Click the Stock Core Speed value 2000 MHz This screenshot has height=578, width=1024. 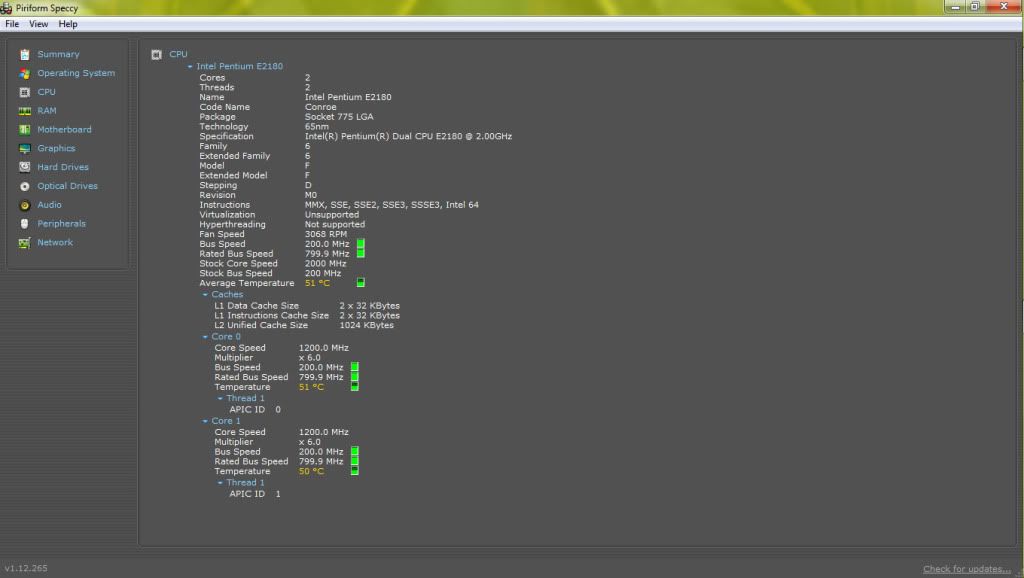[x=325, y=264]
